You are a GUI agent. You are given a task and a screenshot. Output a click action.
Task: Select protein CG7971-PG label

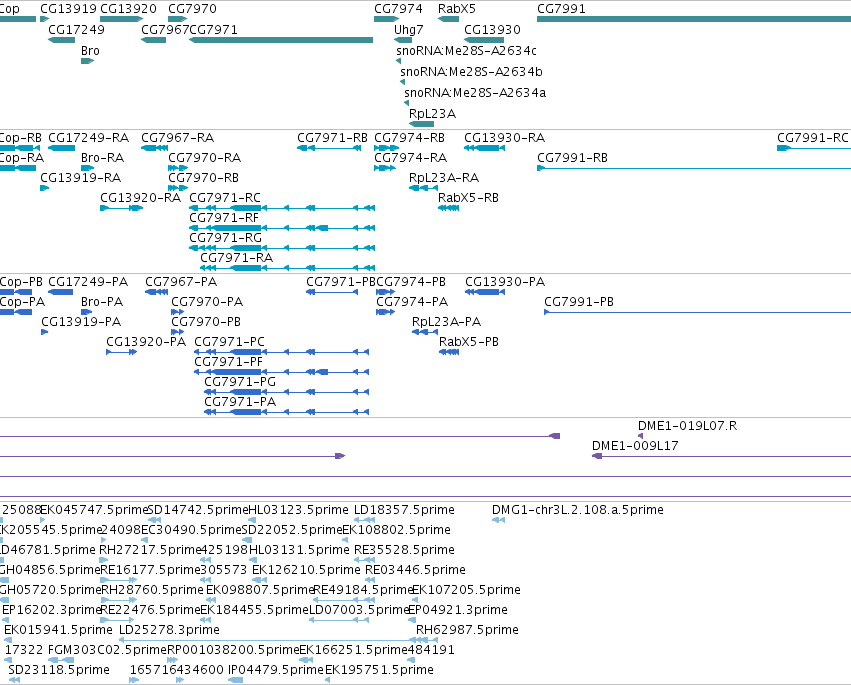[240, 382]
